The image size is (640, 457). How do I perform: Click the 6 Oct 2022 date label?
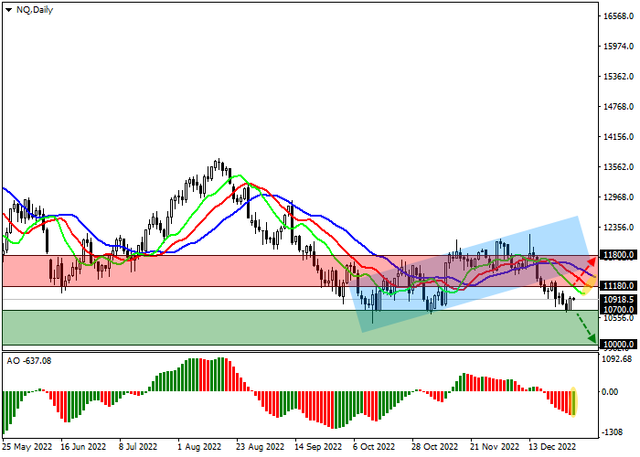tap(374, 447)
